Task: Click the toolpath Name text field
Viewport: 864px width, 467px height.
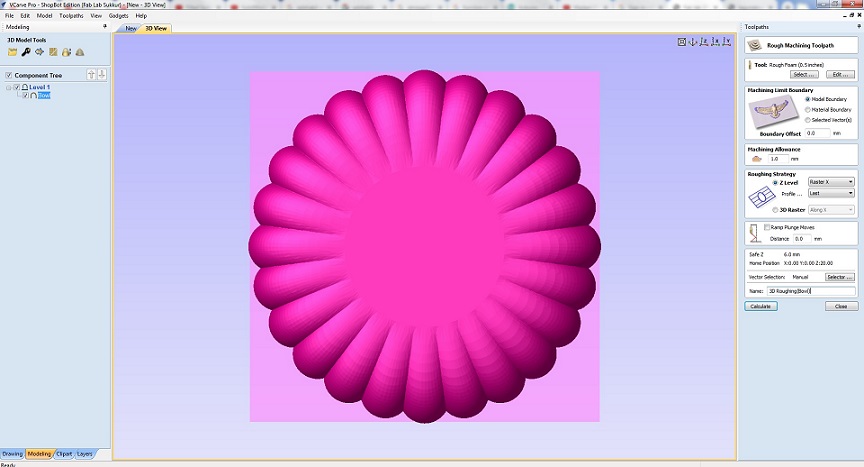Action: coord(811,291)
